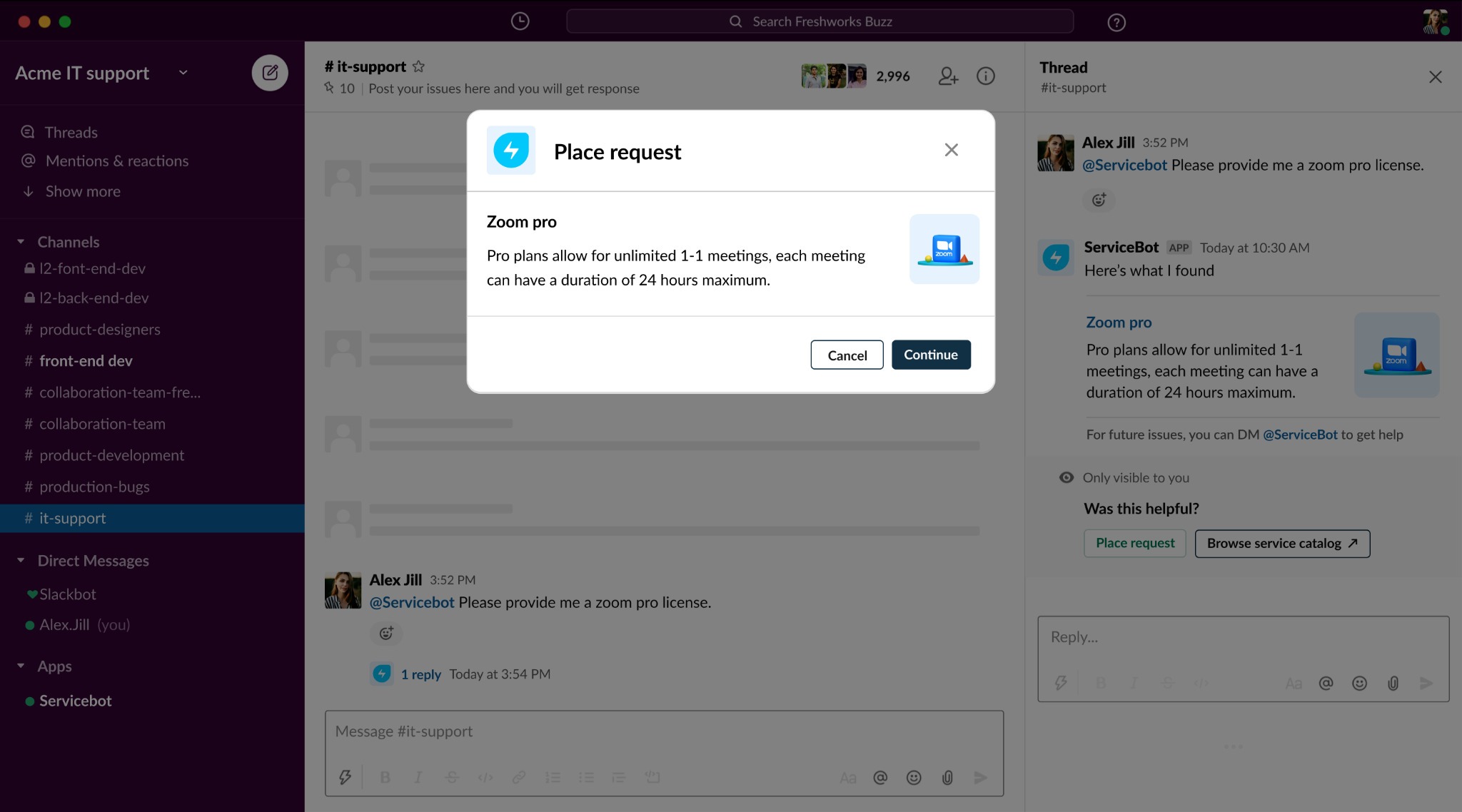Expand the Acme IT support workspace menu
The image size is (1462, 812).
click(183, 73)
